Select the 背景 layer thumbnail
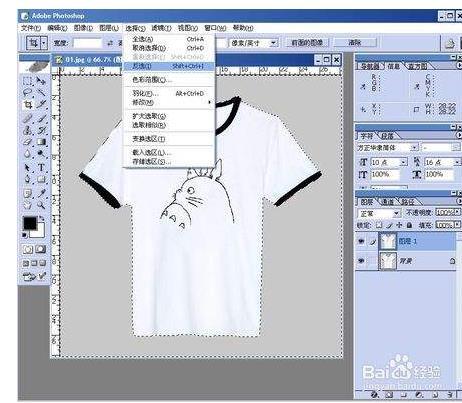This screenshot has height=403, width=462. pos(388,261)
